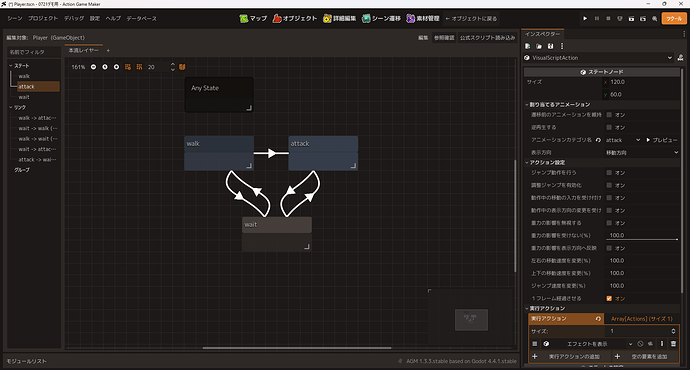Click the animation Preview button
This screenshot has height=370, width=690.
[x=661, y=140]
